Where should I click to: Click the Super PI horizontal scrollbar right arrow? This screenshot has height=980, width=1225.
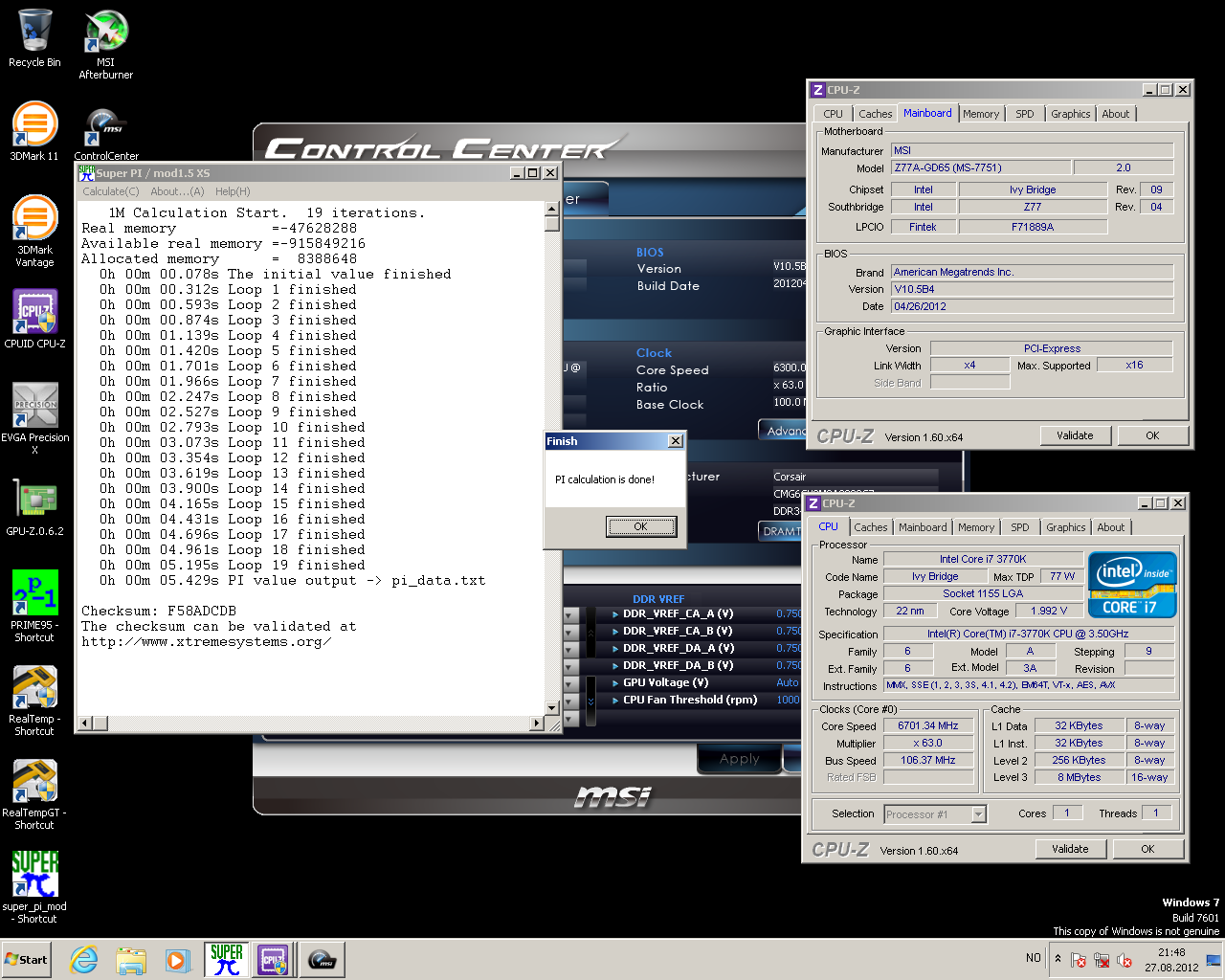pos(537,724)
